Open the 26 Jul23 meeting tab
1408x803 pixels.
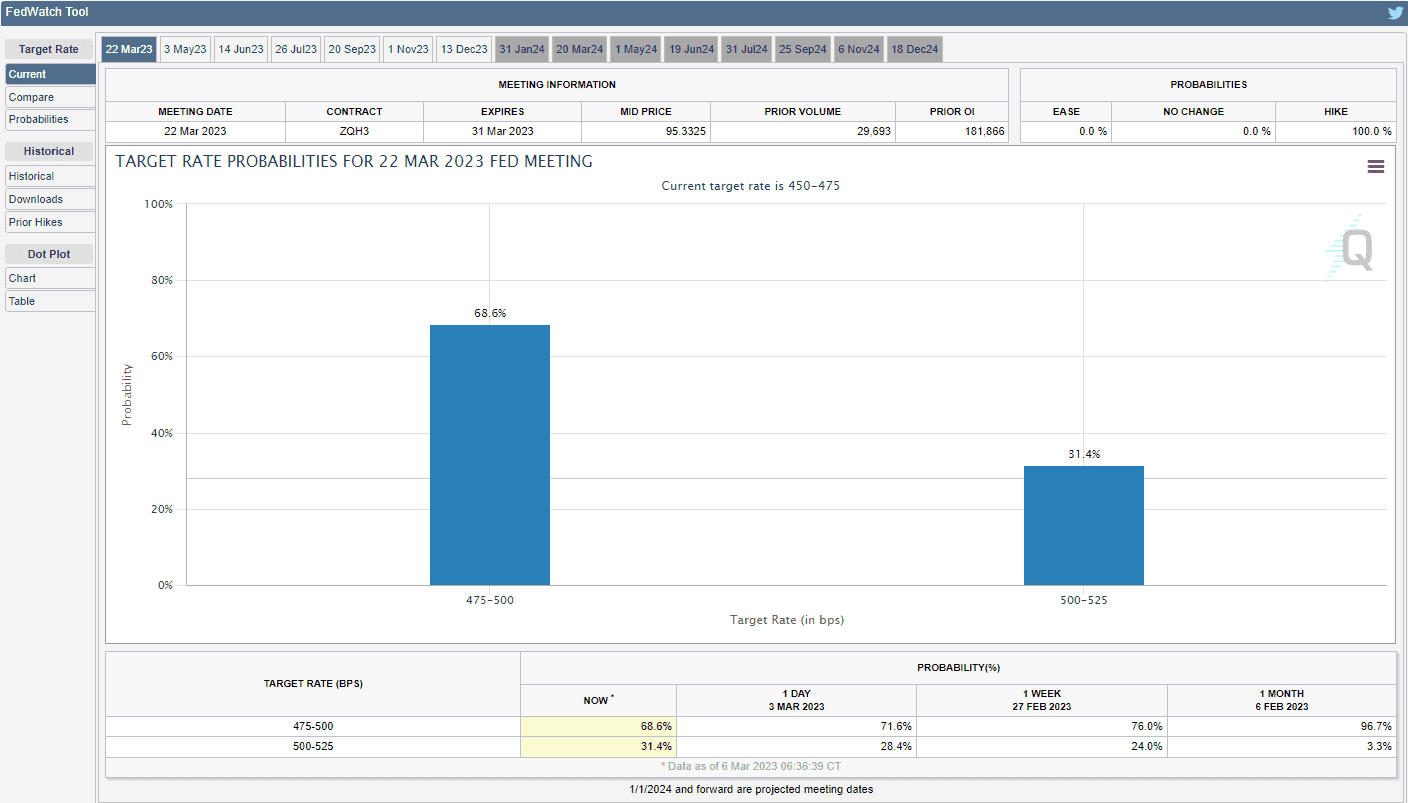(296, 49)
